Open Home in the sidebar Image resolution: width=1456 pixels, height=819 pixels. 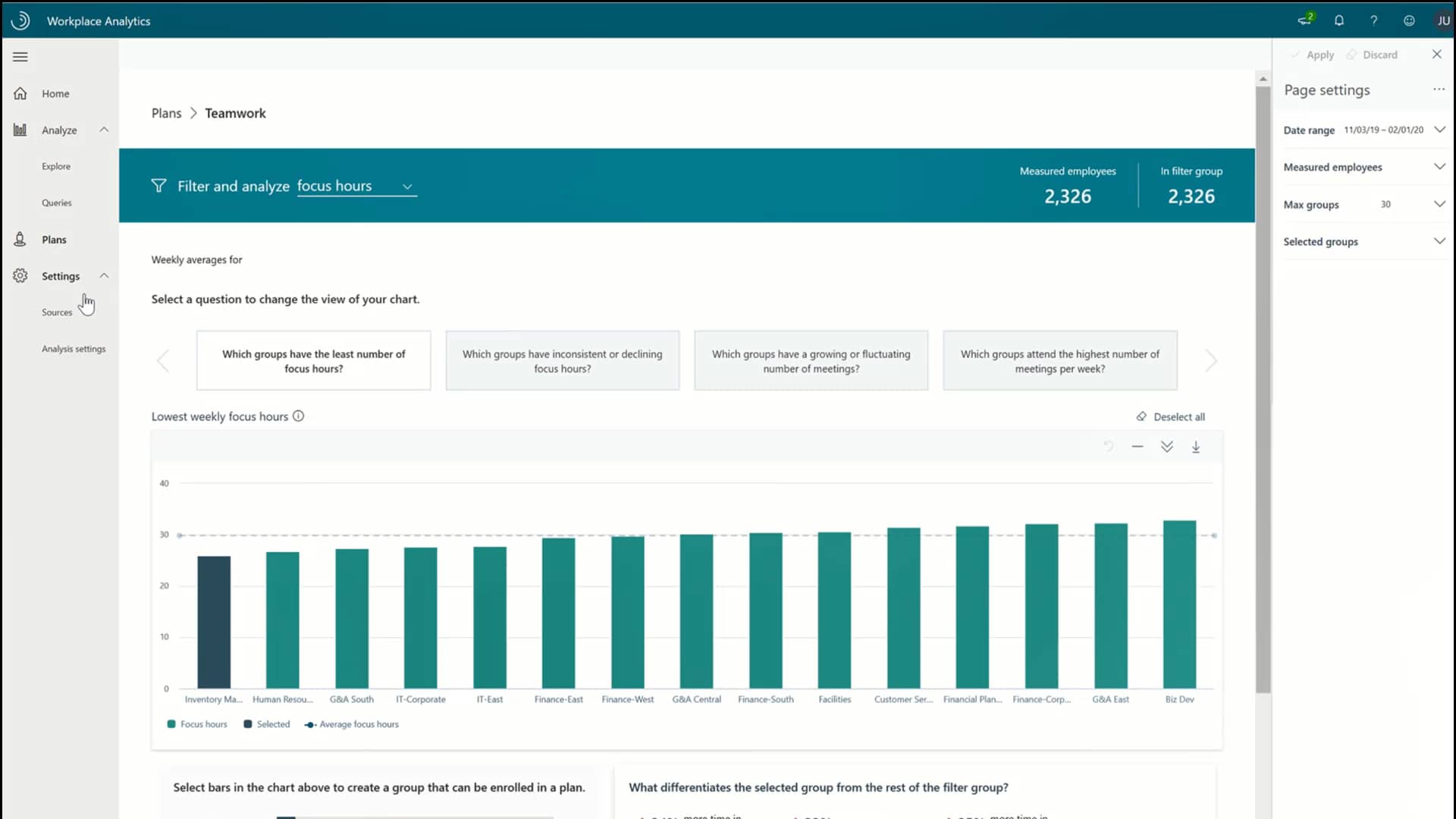(x=55, y=93)
